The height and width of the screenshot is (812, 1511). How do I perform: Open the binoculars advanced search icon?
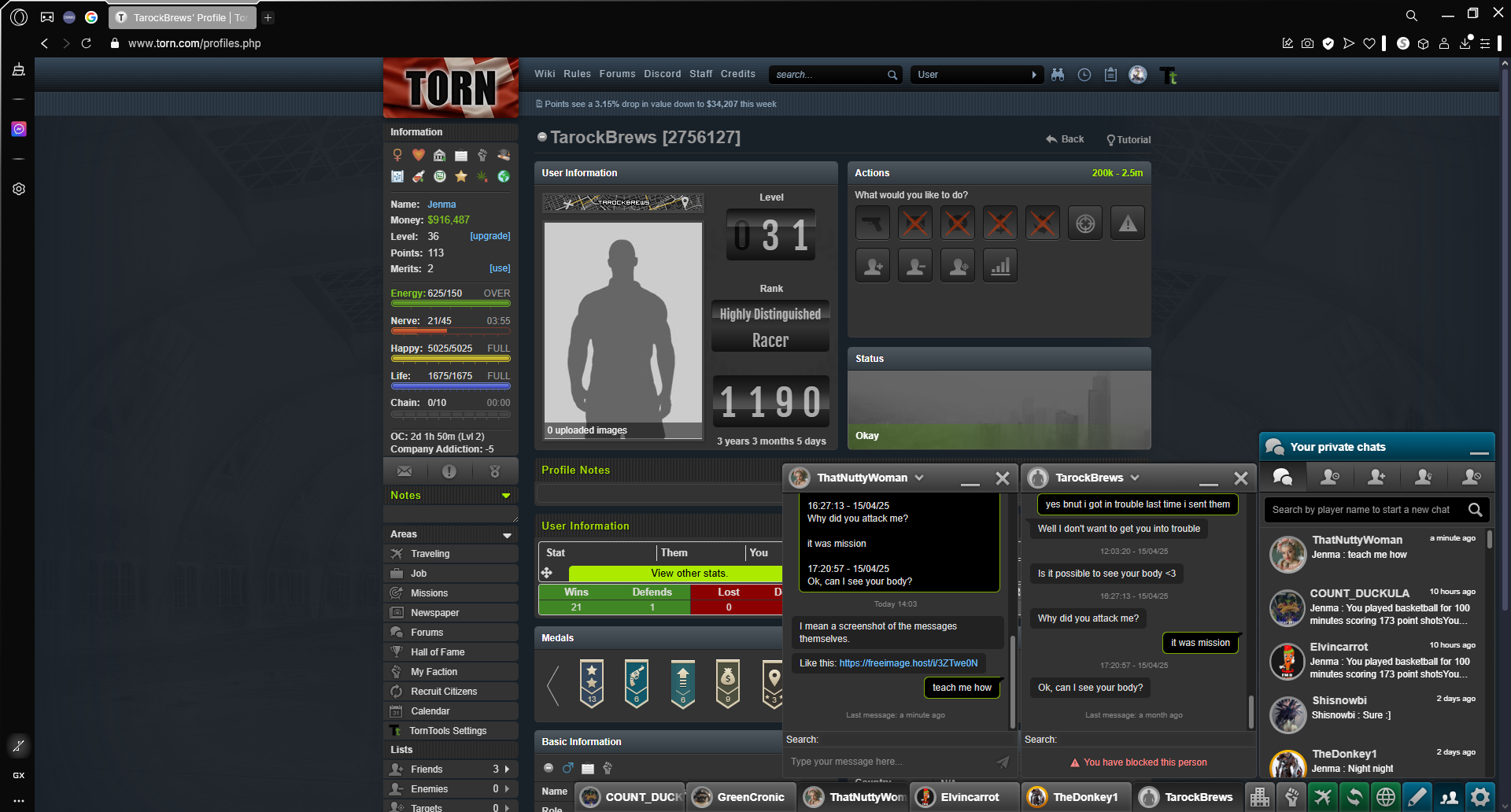pos(1058,75)
